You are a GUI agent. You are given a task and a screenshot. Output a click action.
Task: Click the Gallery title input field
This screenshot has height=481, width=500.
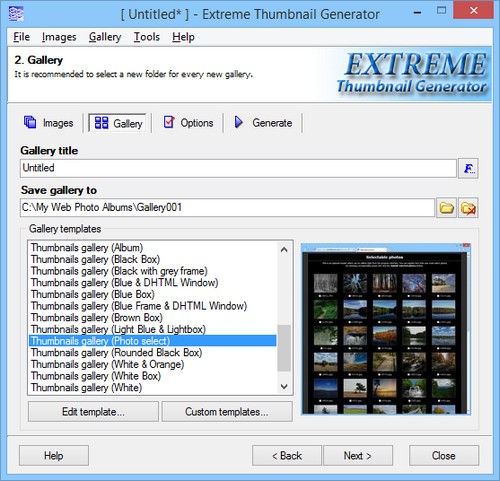tap(238, 168)
